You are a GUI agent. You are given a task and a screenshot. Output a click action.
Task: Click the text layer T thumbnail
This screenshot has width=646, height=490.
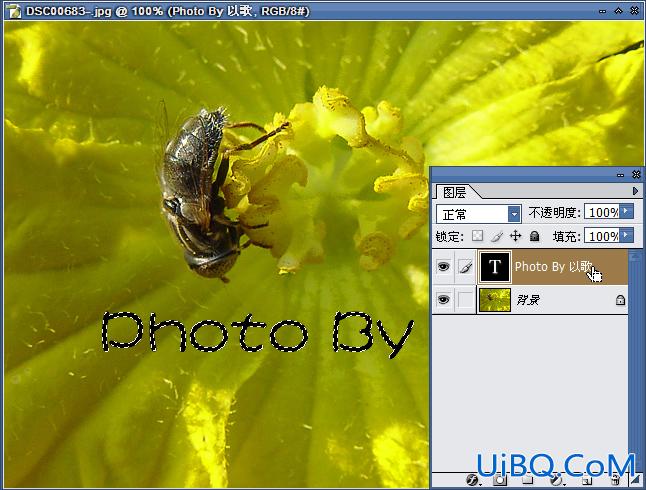click(494, 267)
